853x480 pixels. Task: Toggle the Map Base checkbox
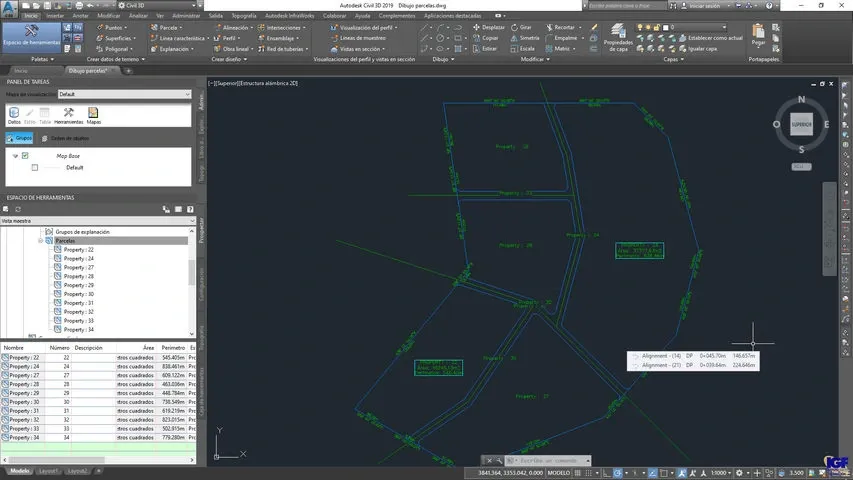(25, 156)
